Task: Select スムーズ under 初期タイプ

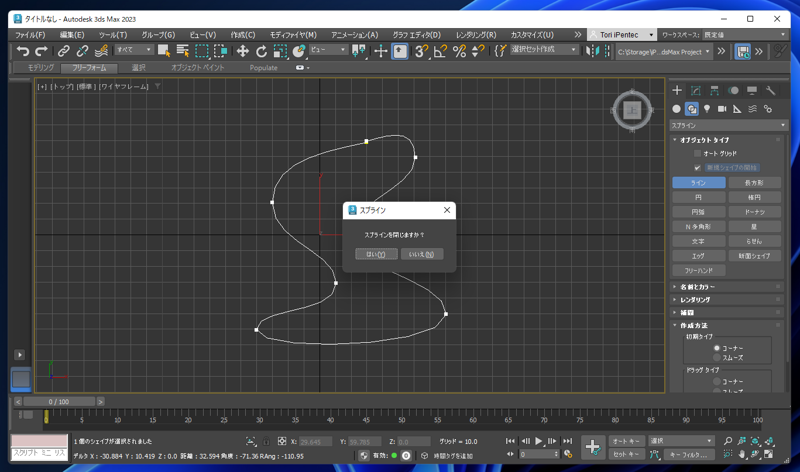Action: coord(717,358)
